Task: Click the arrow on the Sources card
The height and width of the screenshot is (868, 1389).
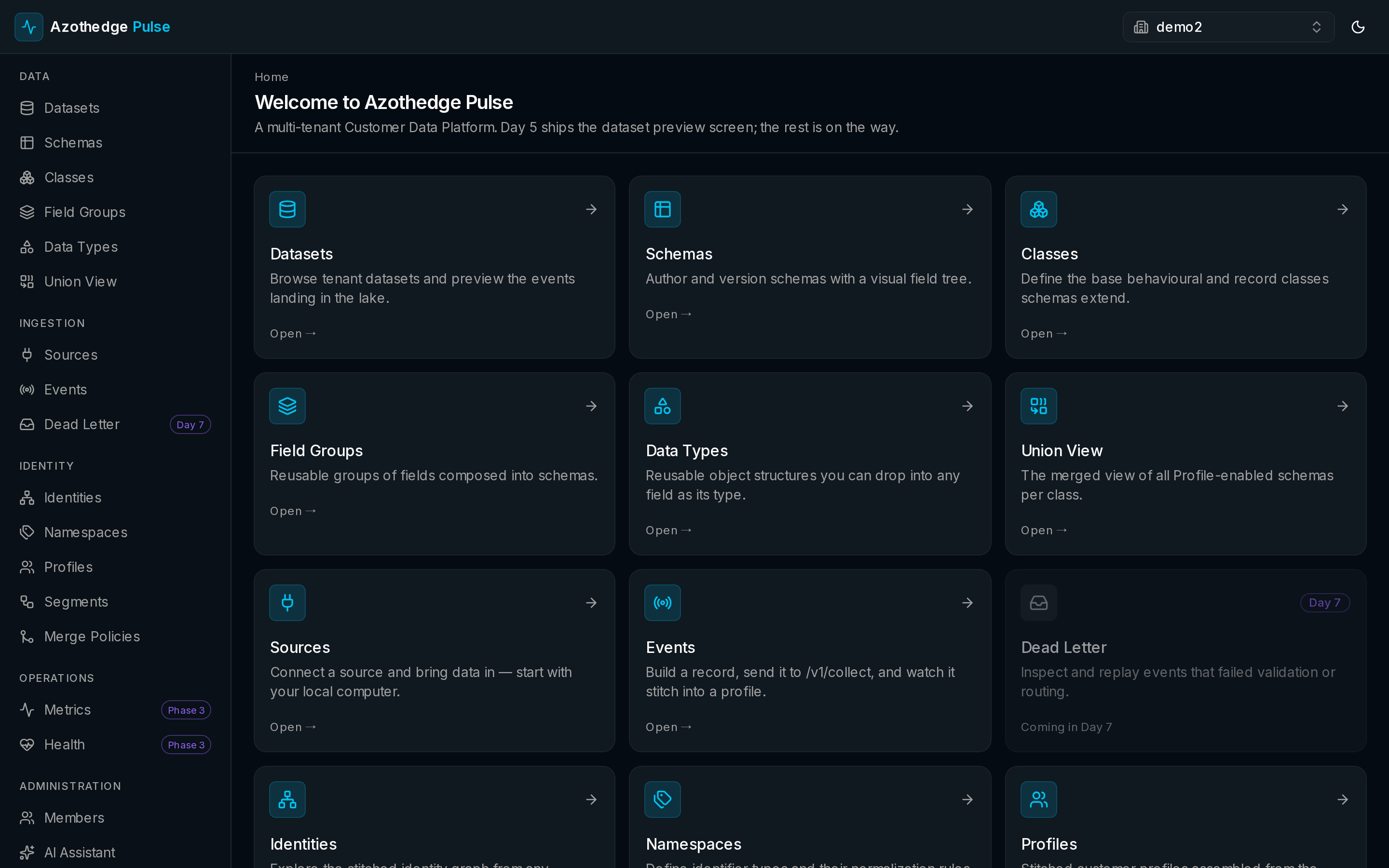Action: coord(591,603)
